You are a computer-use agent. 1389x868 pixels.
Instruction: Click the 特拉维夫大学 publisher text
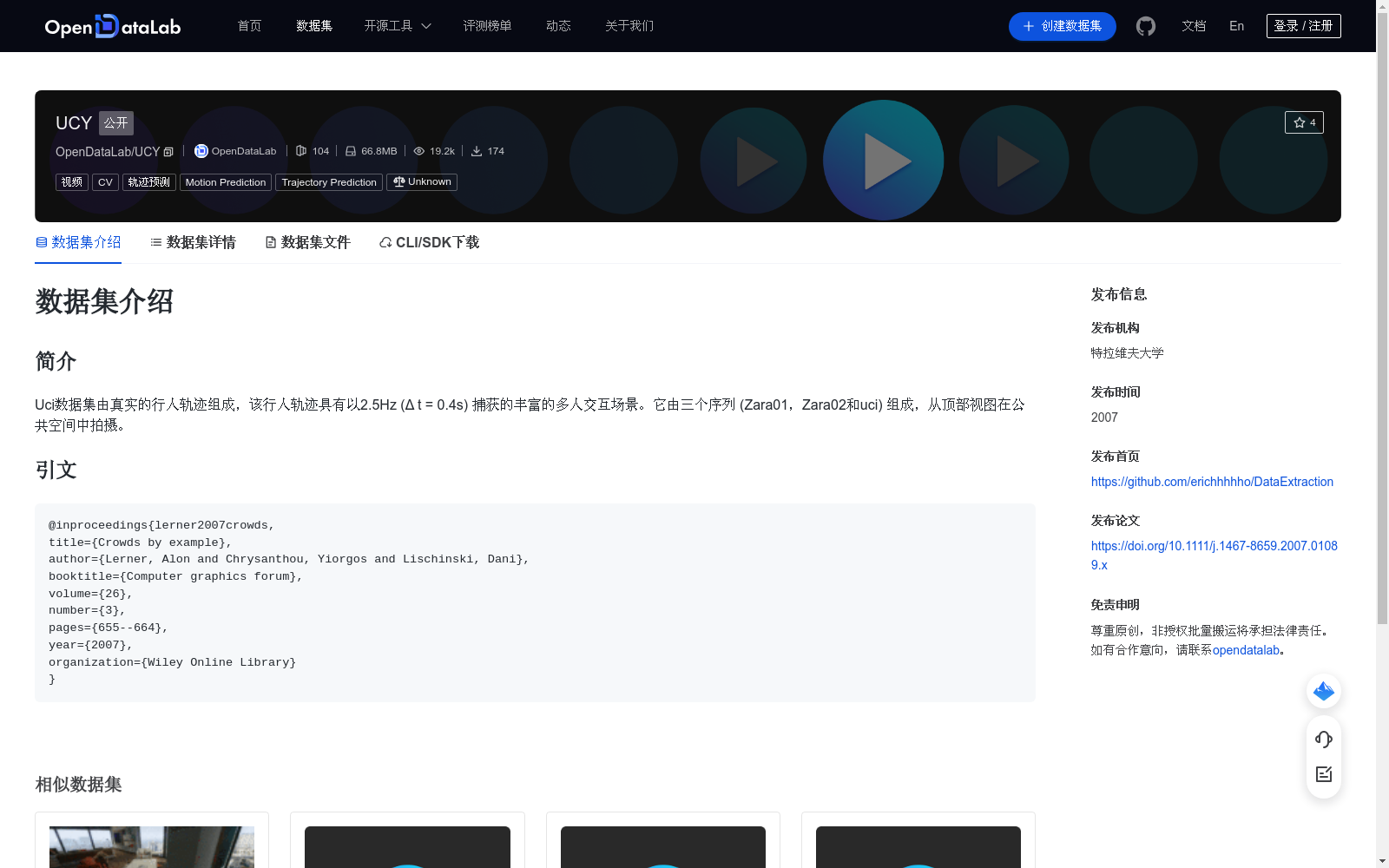pyautogui.click(x=1128, y=353)
